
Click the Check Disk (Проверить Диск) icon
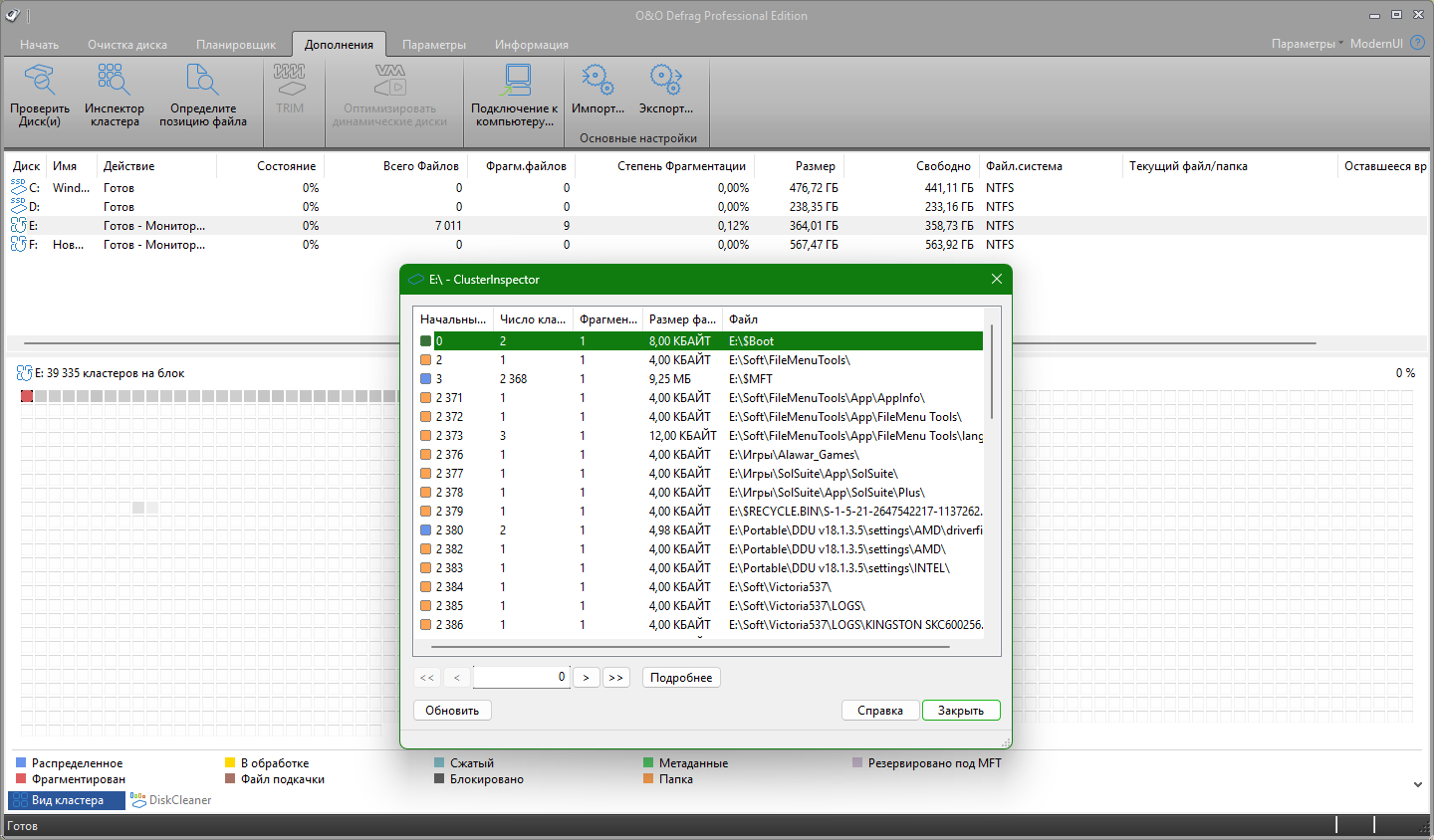(40, 81)
